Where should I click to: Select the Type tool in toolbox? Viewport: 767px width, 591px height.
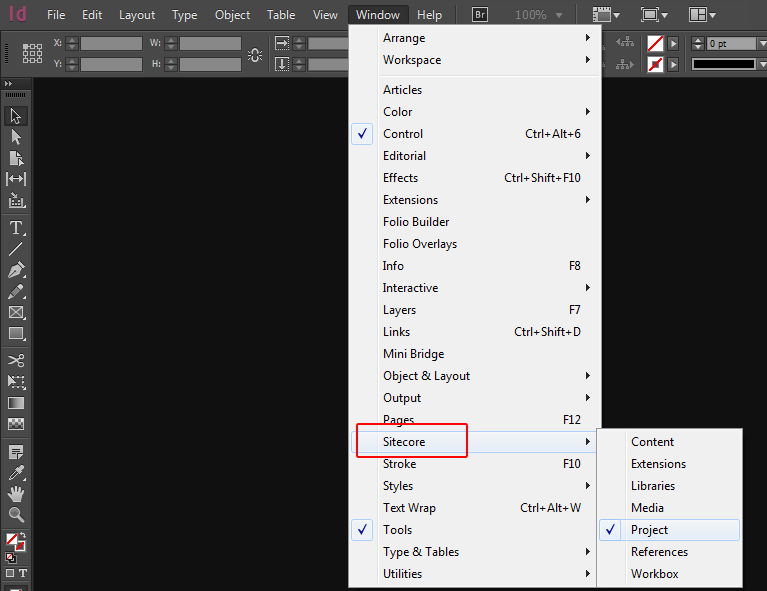(16, 228)
